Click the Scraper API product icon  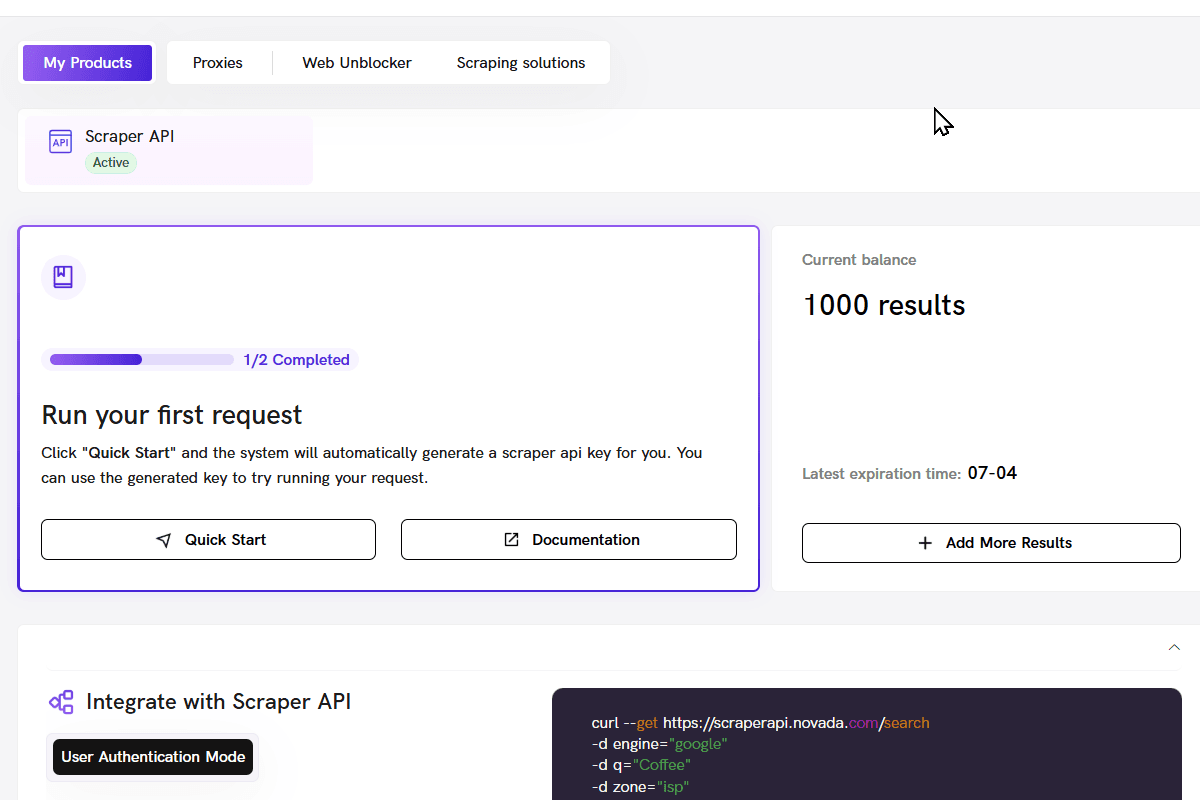61,141
